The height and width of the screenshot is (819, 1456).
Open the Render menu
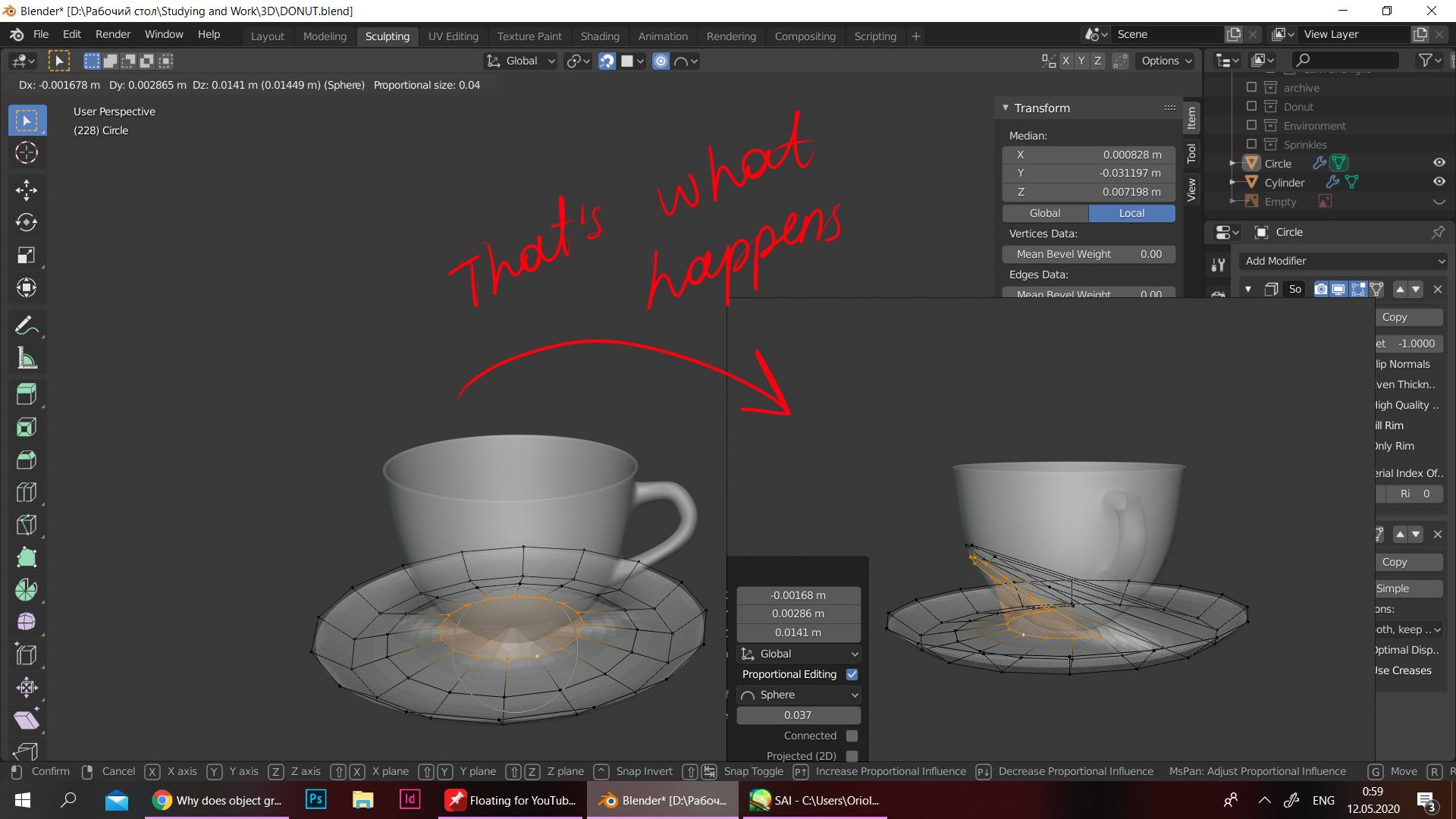(x=113, y=34)
